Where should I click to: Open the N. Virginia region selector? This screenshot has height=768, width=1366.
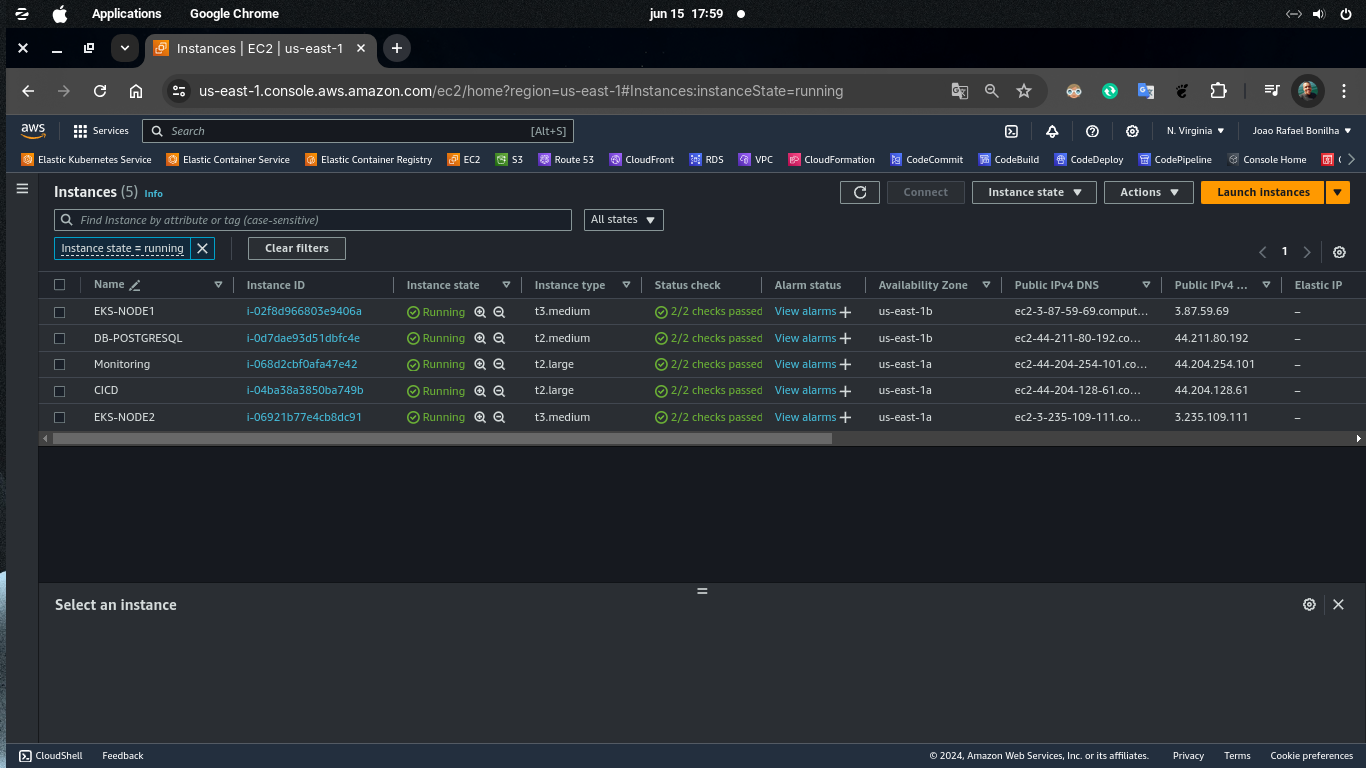point(1195,131)
